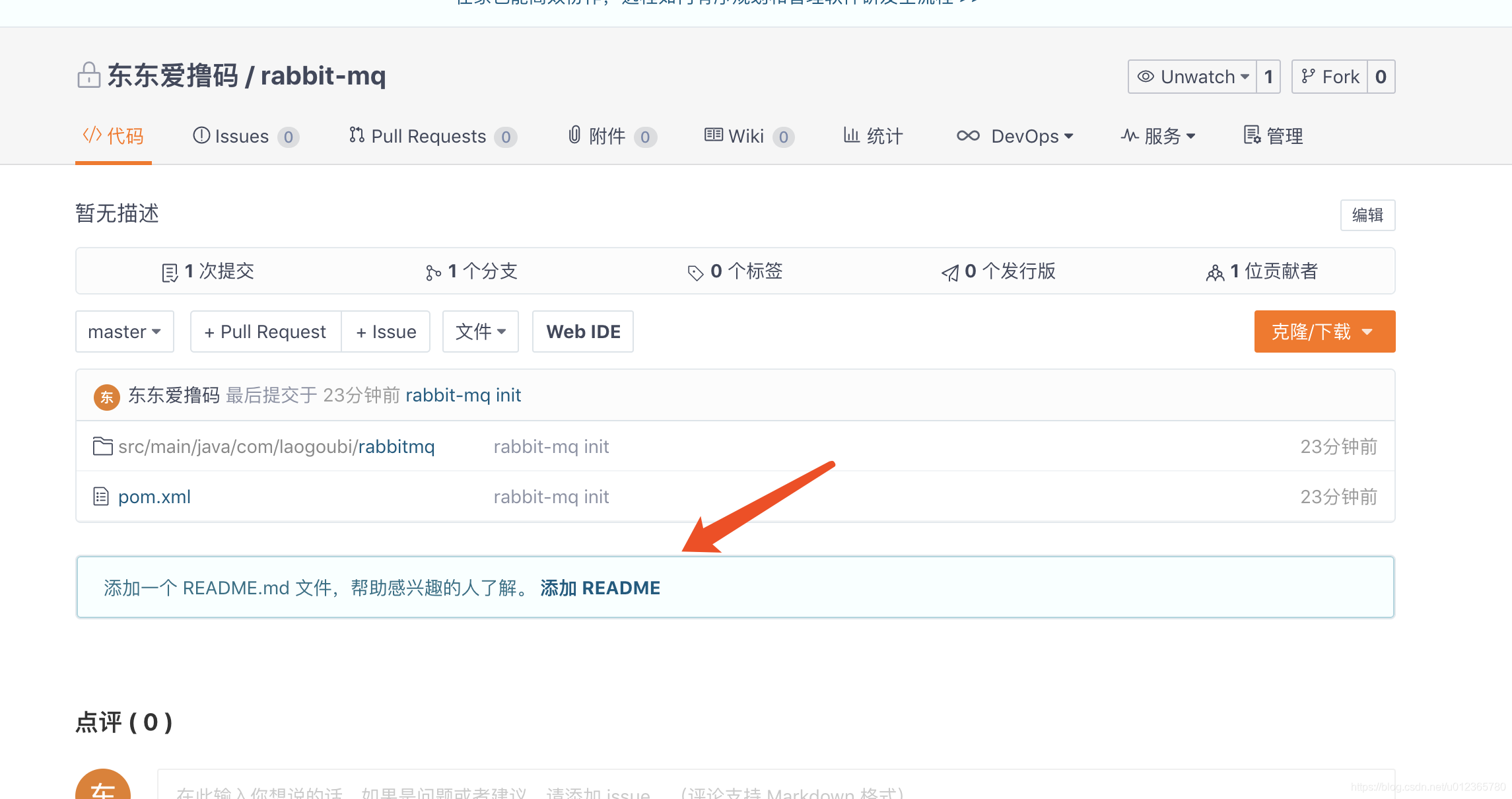The image size is (1512, 799).
Task: Click the branch icon beside 1 个分支
Action: click(x=433, y=273)
